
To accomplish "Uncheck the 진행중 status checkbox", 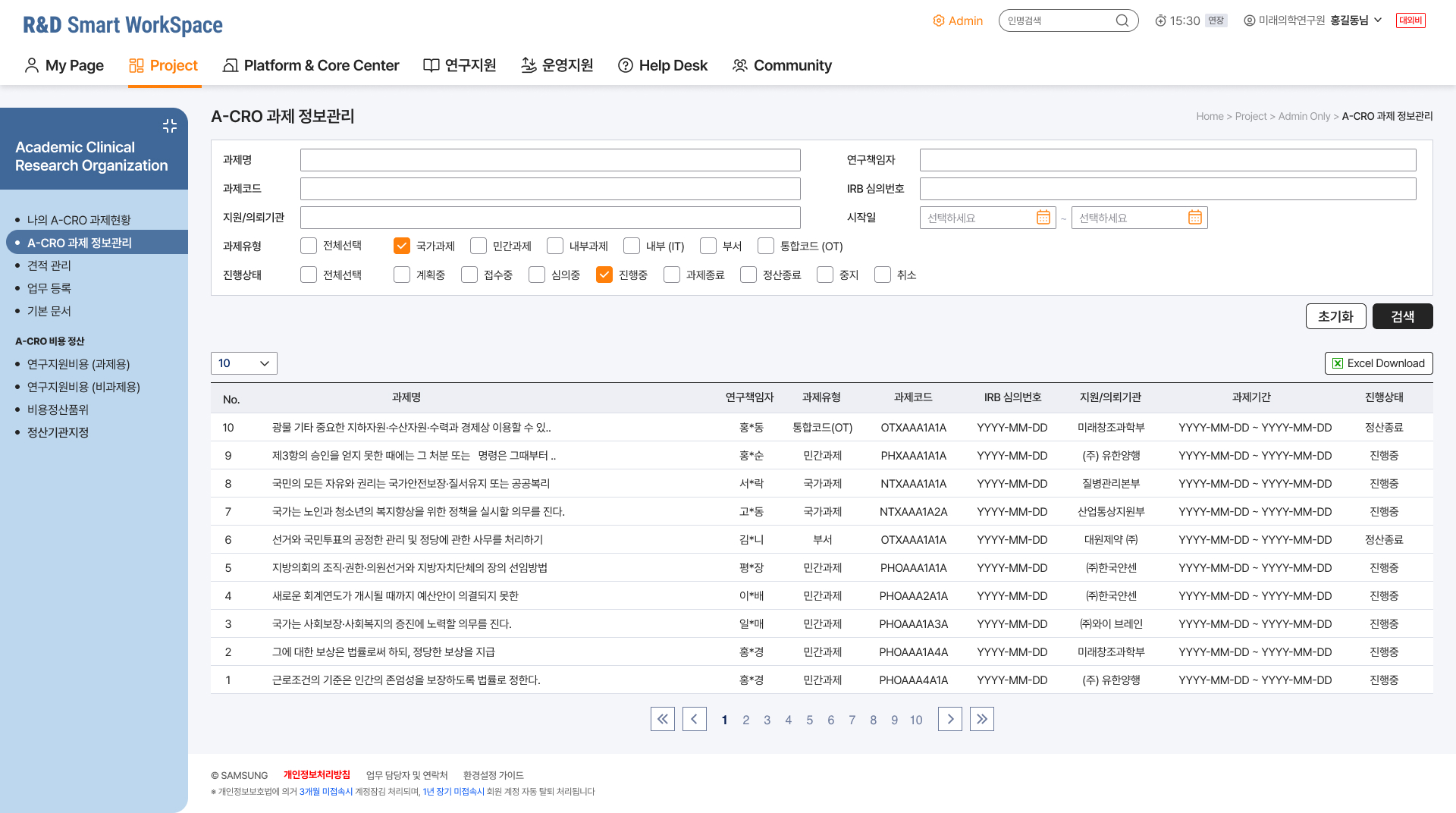I will tap(604, 275).
